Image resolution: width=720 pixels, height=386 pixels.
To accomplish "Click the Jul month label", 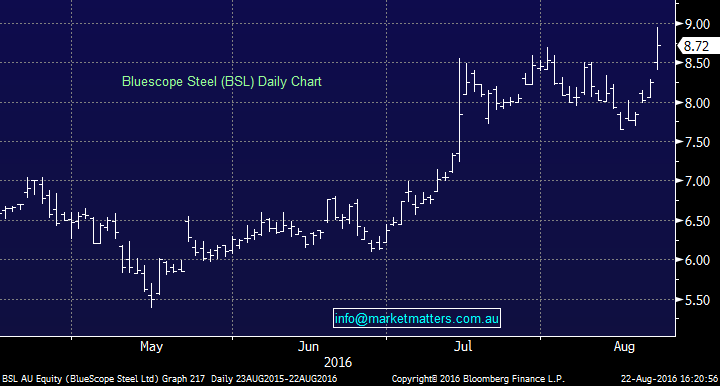I will pyautogui.click(x=463, y=346).
